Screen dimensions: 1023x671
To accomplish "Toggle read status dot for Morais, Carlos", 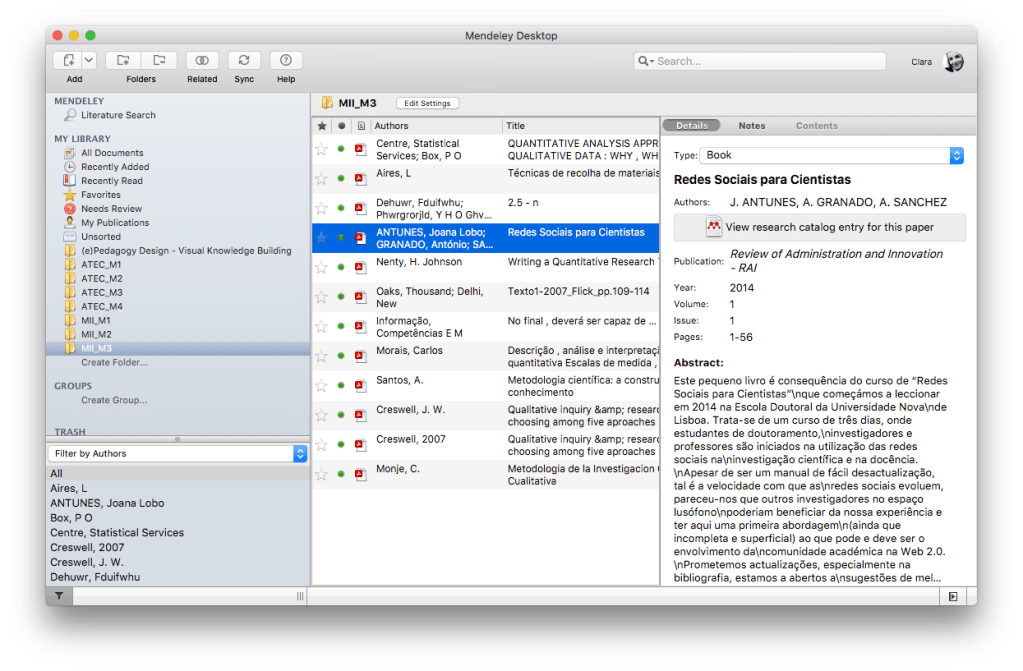I will (341, 356).
